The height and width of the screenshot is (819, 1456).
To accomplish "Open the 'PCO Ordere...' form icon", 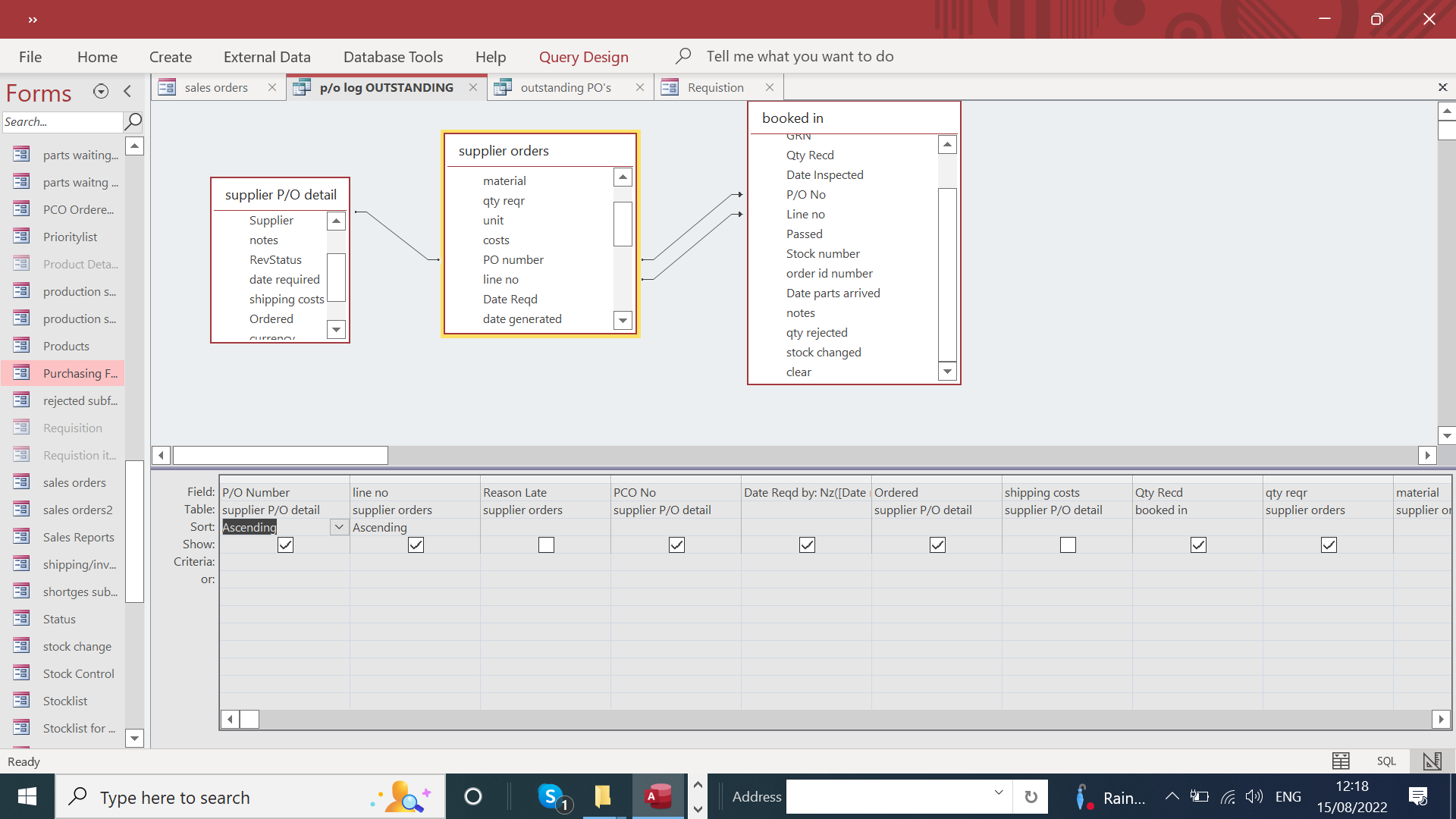I will coord(21,209).
